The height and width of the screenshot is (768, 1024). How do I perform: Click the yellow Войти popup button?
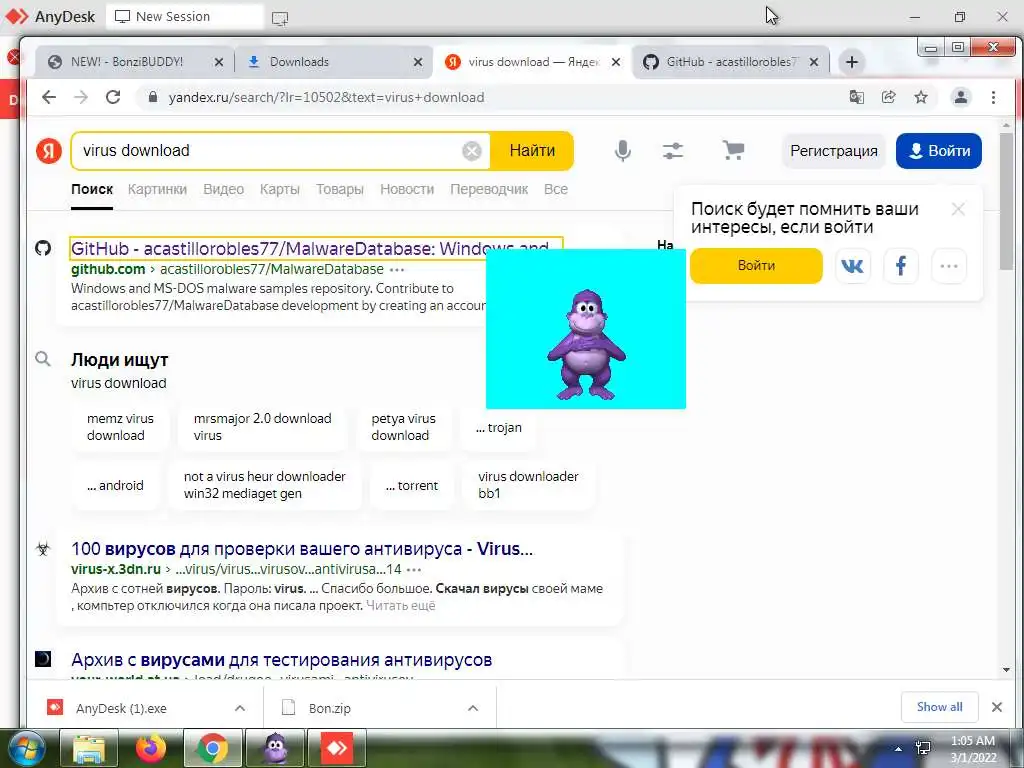[x=756, y=266]
